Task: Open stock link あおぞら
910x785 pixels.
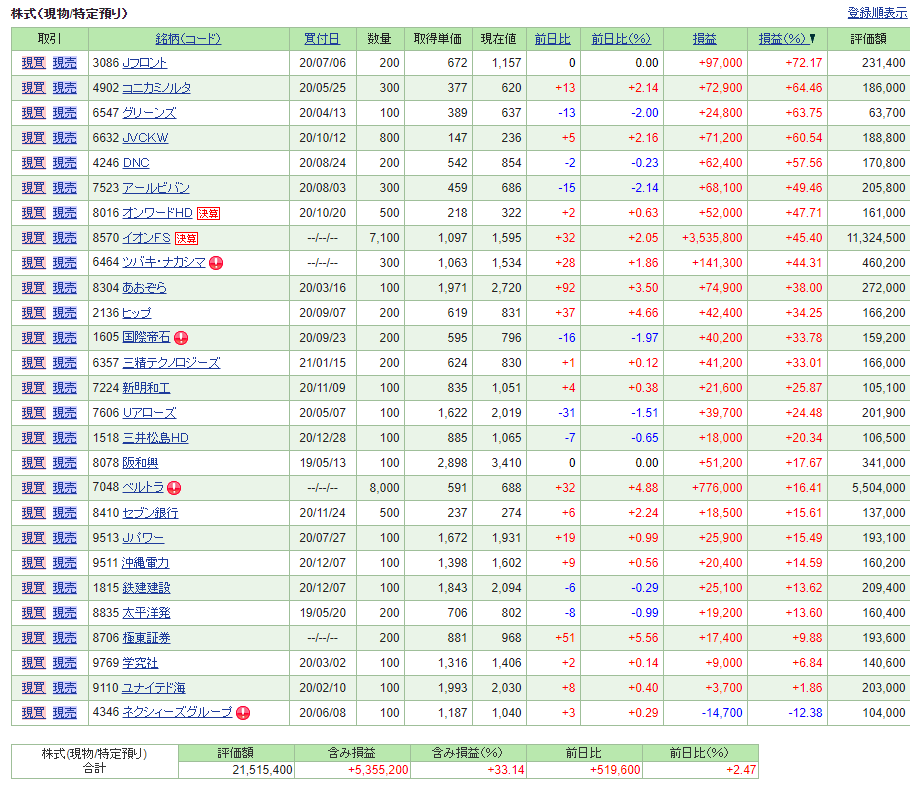Action: pyautogui.click(x=145, y=287)
